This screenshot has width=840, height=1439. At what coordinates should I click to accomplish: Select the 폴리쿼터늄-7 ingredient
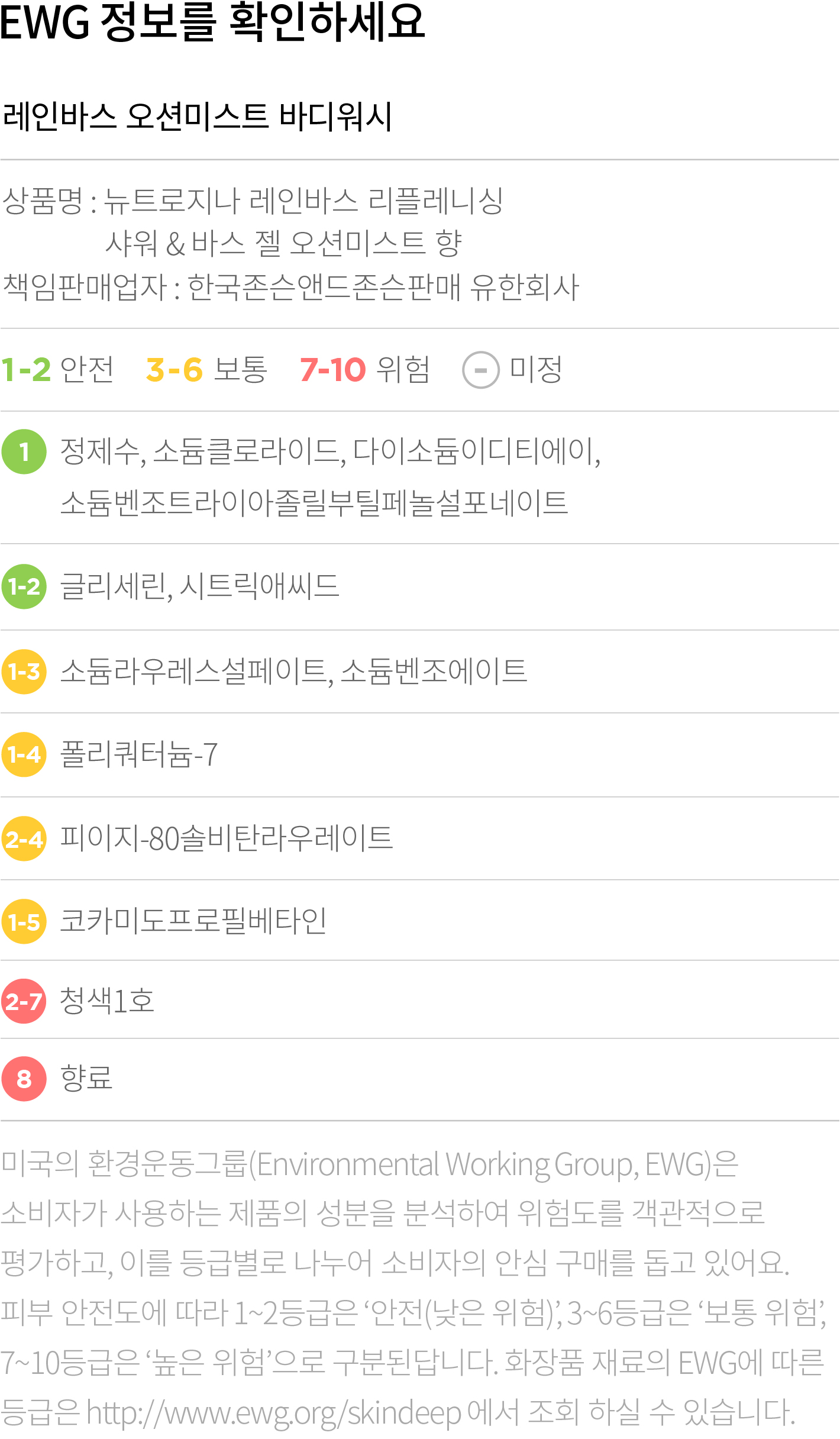(x=139, y=754)
